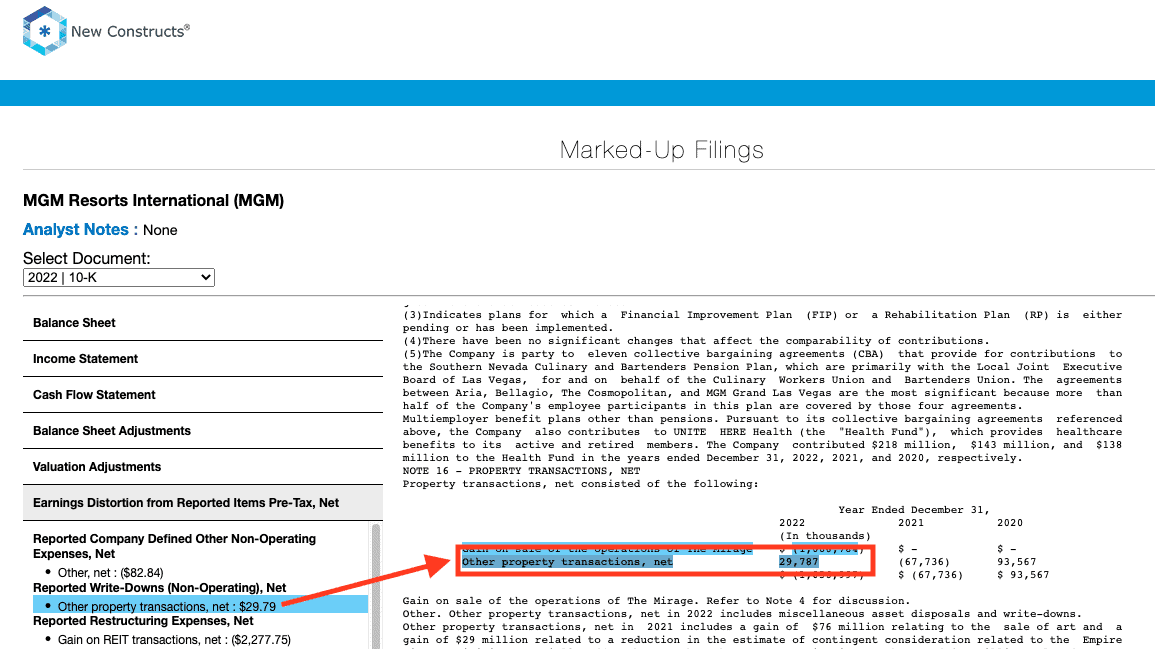Open the Income Statement section
The height and width of the screenshot is (649, 1155).
[x=203, y=359]
